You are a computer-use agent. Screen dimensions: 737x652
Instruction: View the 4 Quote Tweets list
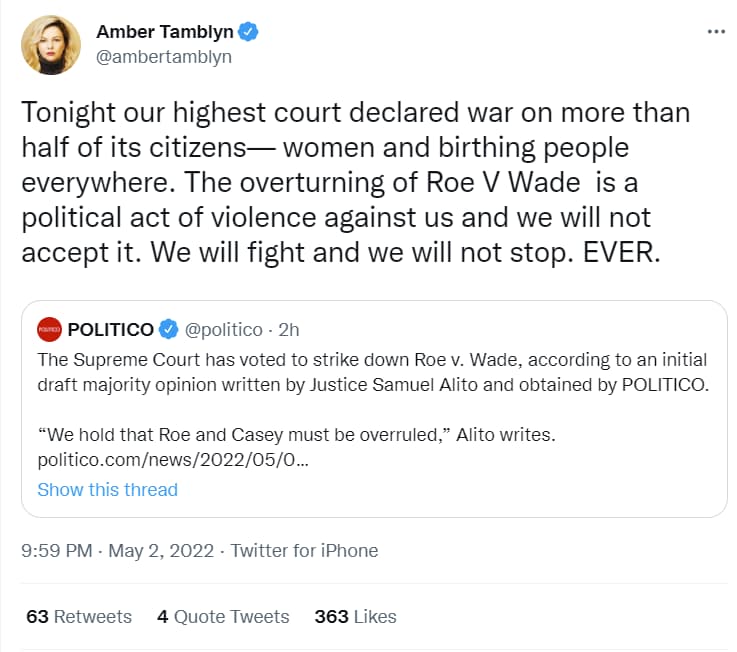[x=223, y=616]
